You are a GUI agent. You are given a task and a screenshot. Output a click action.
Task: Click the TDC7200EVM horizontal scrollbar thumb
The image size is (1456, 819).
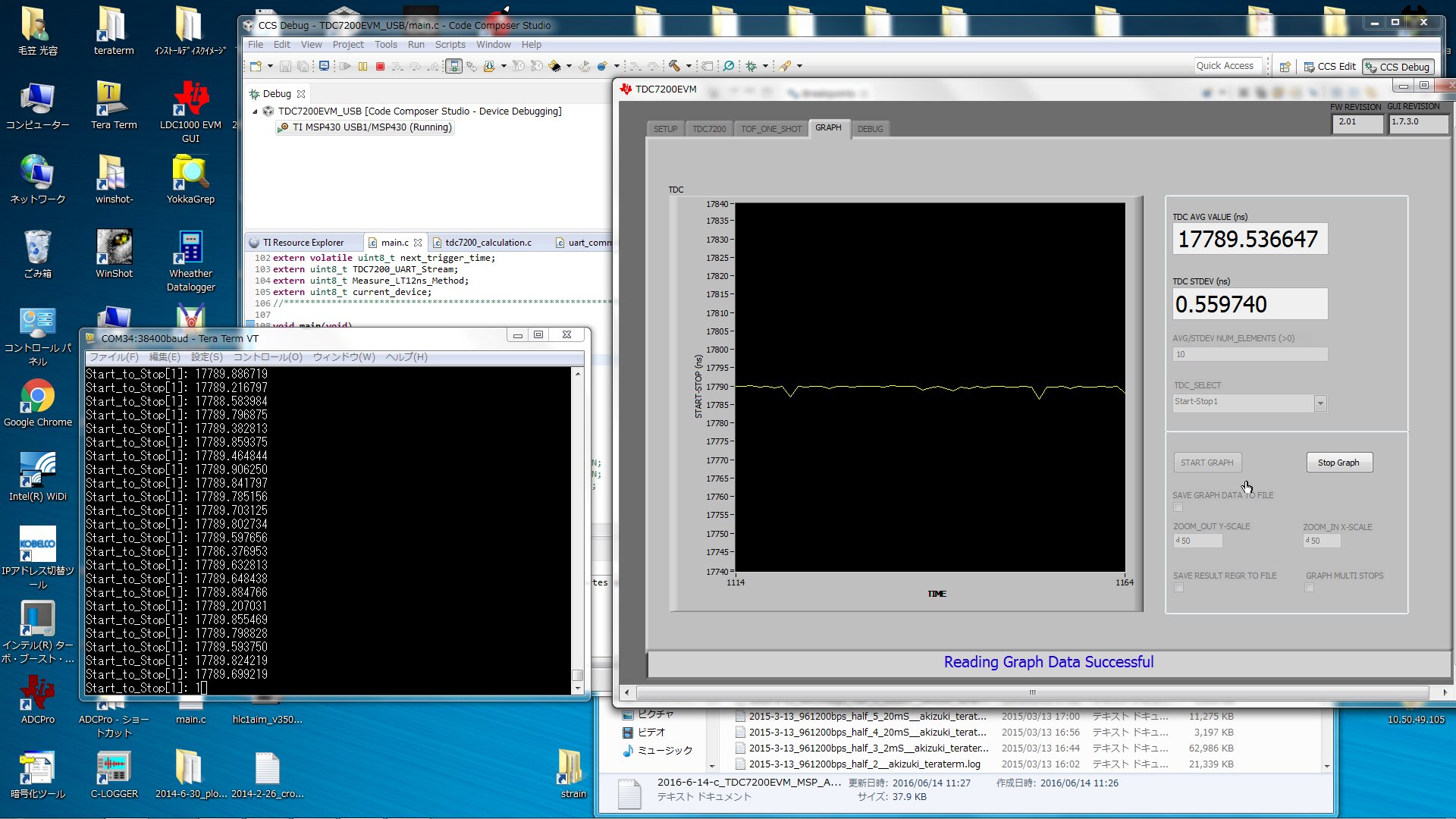[x=1032, y=692]
